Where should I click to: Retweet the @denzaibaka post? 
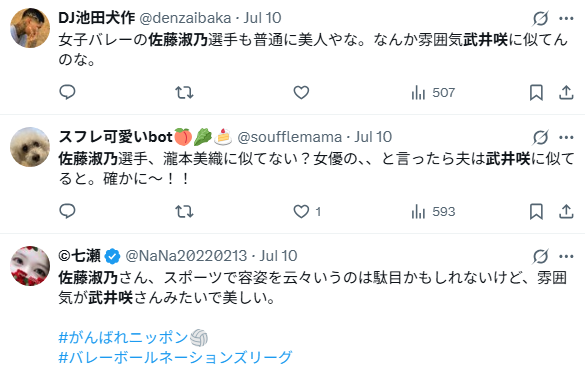pyautogui.click(x=184, y=93)
